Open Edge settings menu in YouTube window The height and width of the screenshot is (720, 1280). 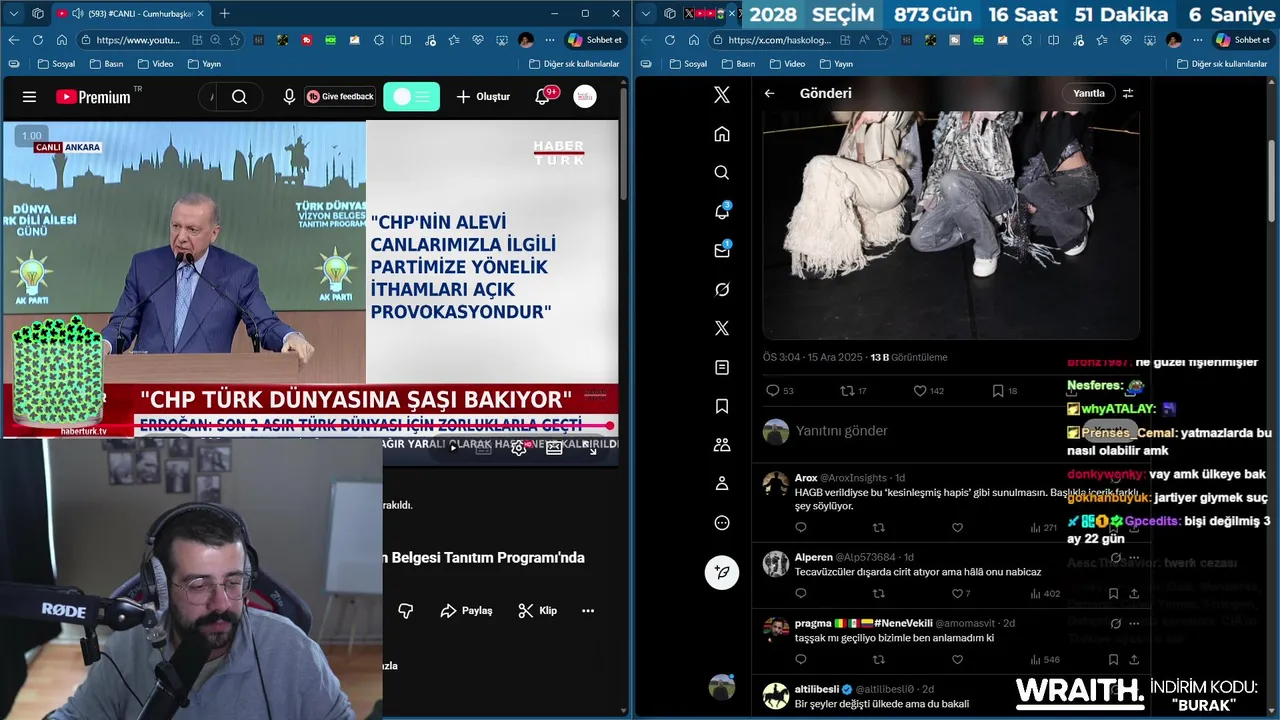click(x=550, y=40)
